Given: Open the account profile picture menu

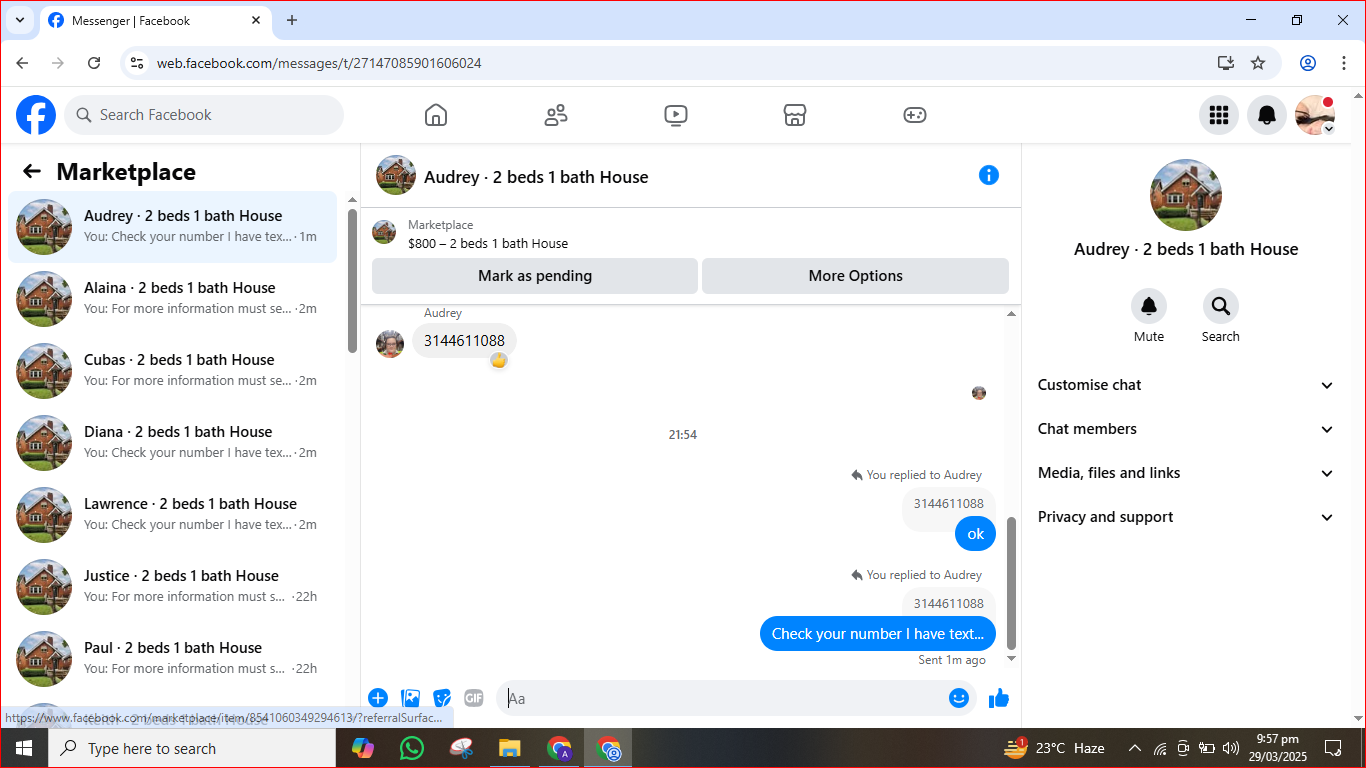Looking at the screenshot, I should pyautogui.click(x=1315, y=115).
